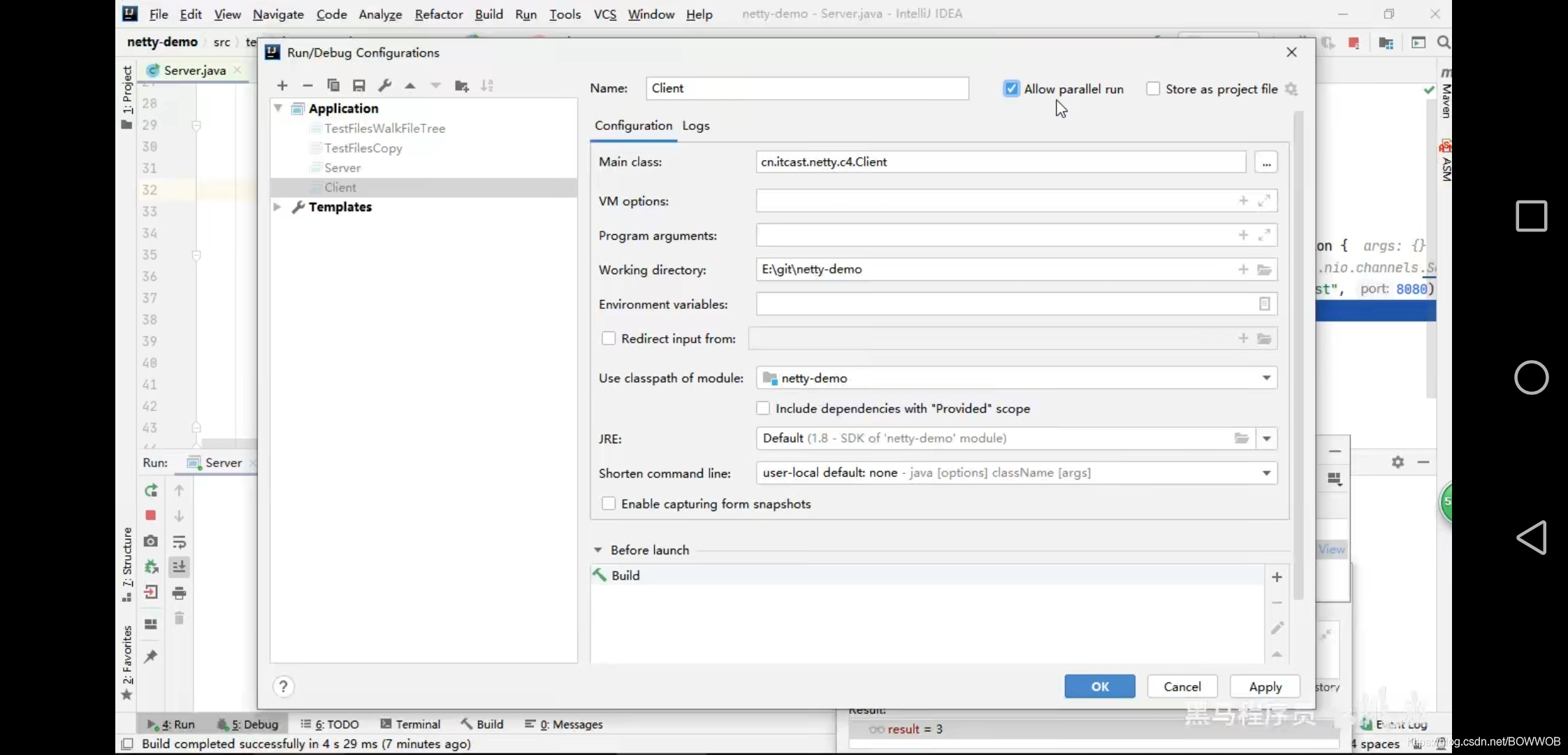The image size is (1568, 755).
Task: Select TestFilesWalkFileTree configuration
Action: click(385, 129)
